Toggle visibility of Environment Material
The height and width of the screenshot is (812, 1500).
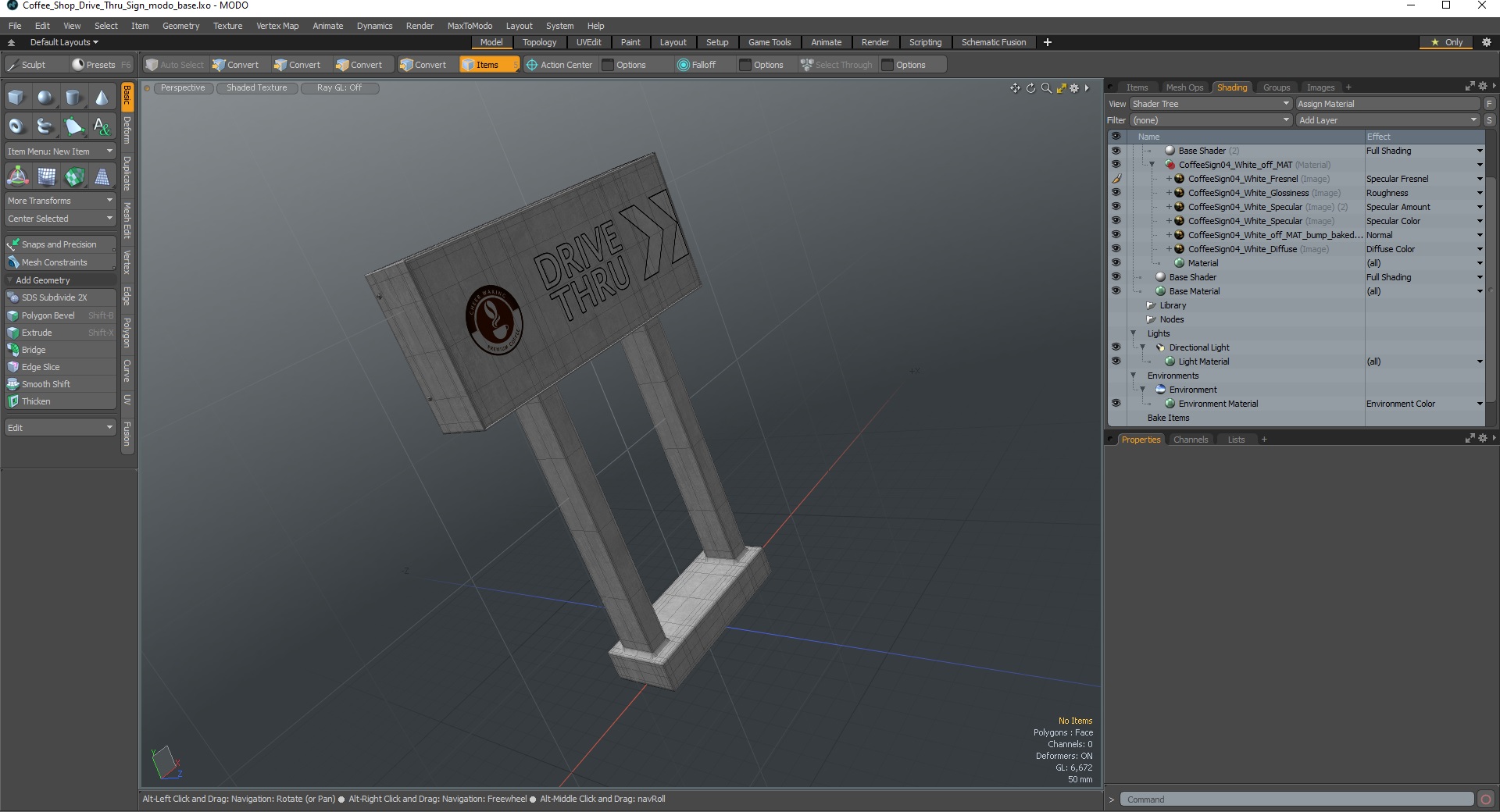(x=1116, y=404)
